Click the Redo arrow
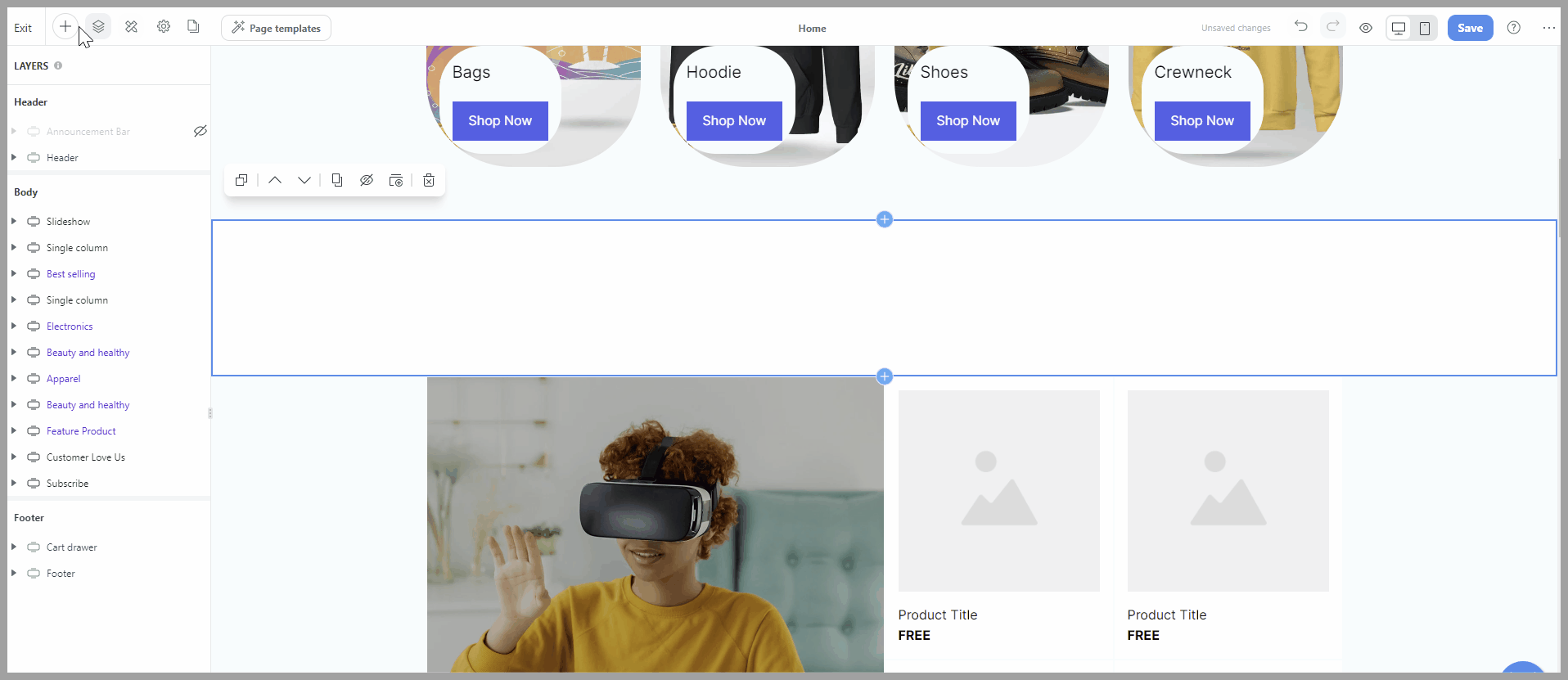Image resolution: width=1568 pixels, height=680 pixels. tap(1332, 27)
